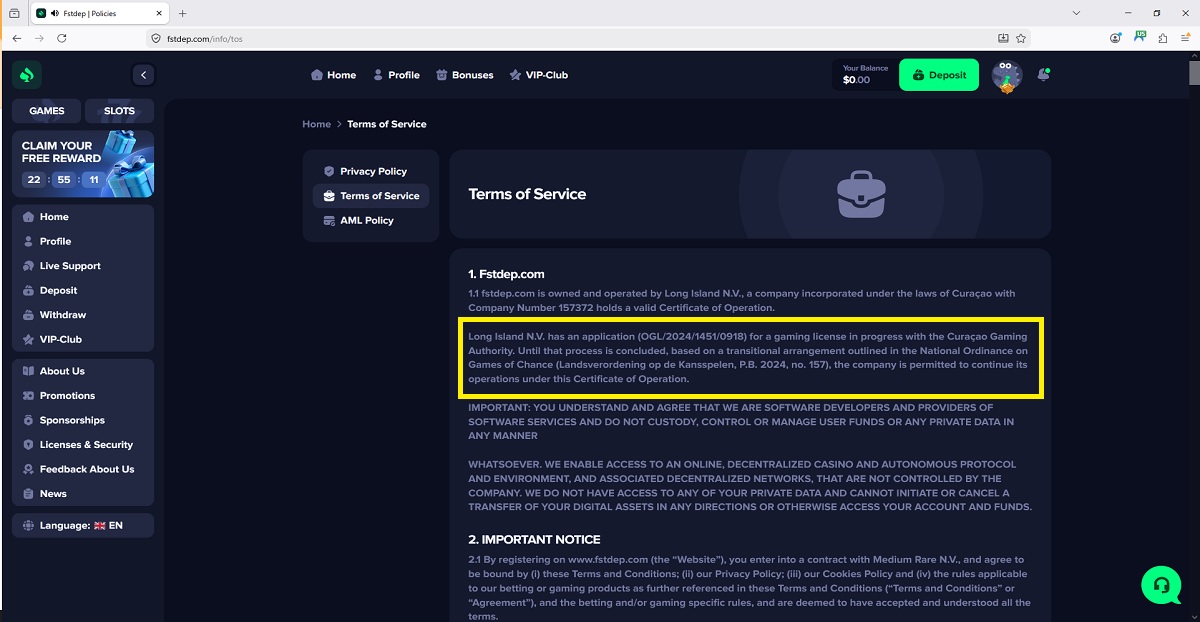
Task: Click the Your Balance $0.00 display
Action: [865, 75]
